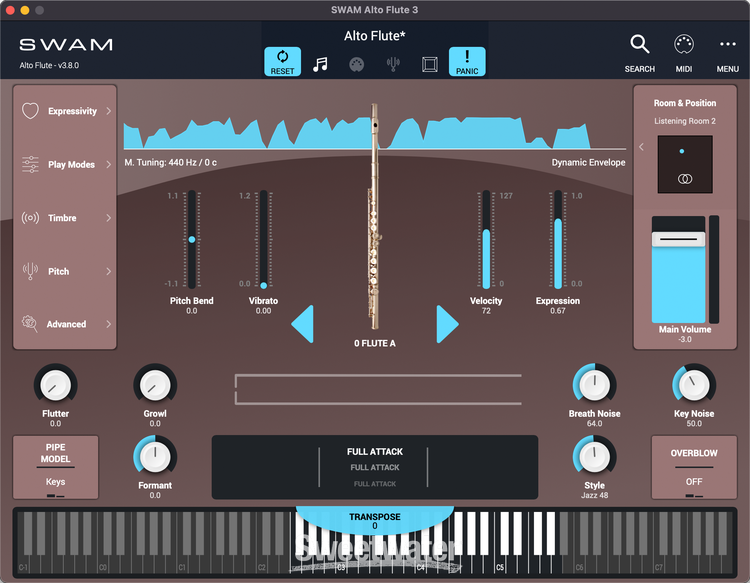Image resolution: width=750 pixels, height=583 pixels.
Task: Click the Velocity 72 value
Action: tap(486, 311)
